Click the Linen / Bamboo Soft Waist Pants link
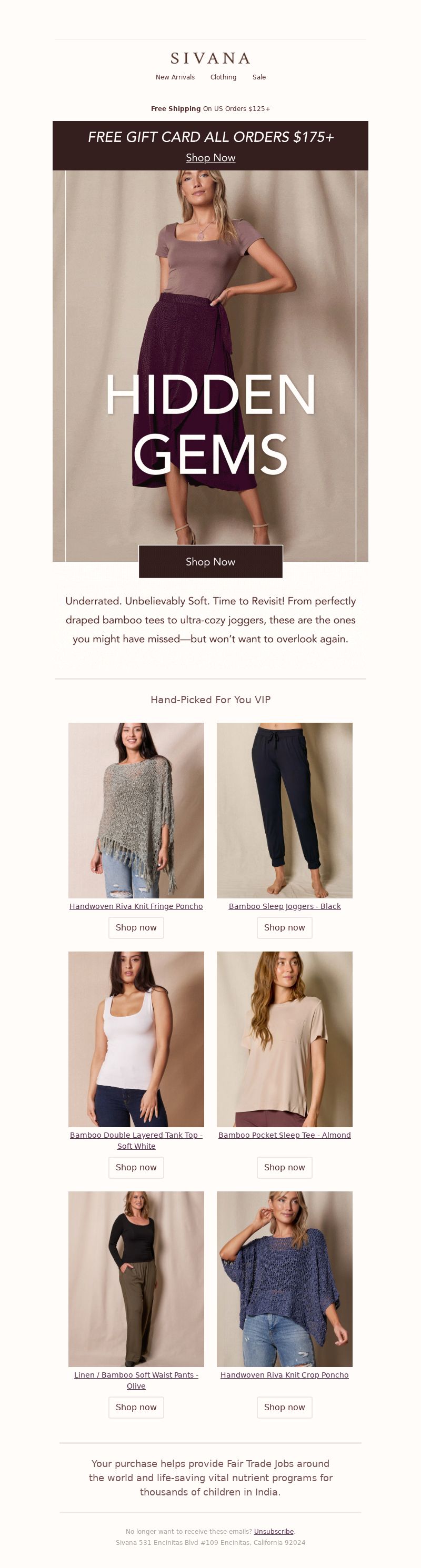This screenshot has height=1568, width=421. (136, 1381)
